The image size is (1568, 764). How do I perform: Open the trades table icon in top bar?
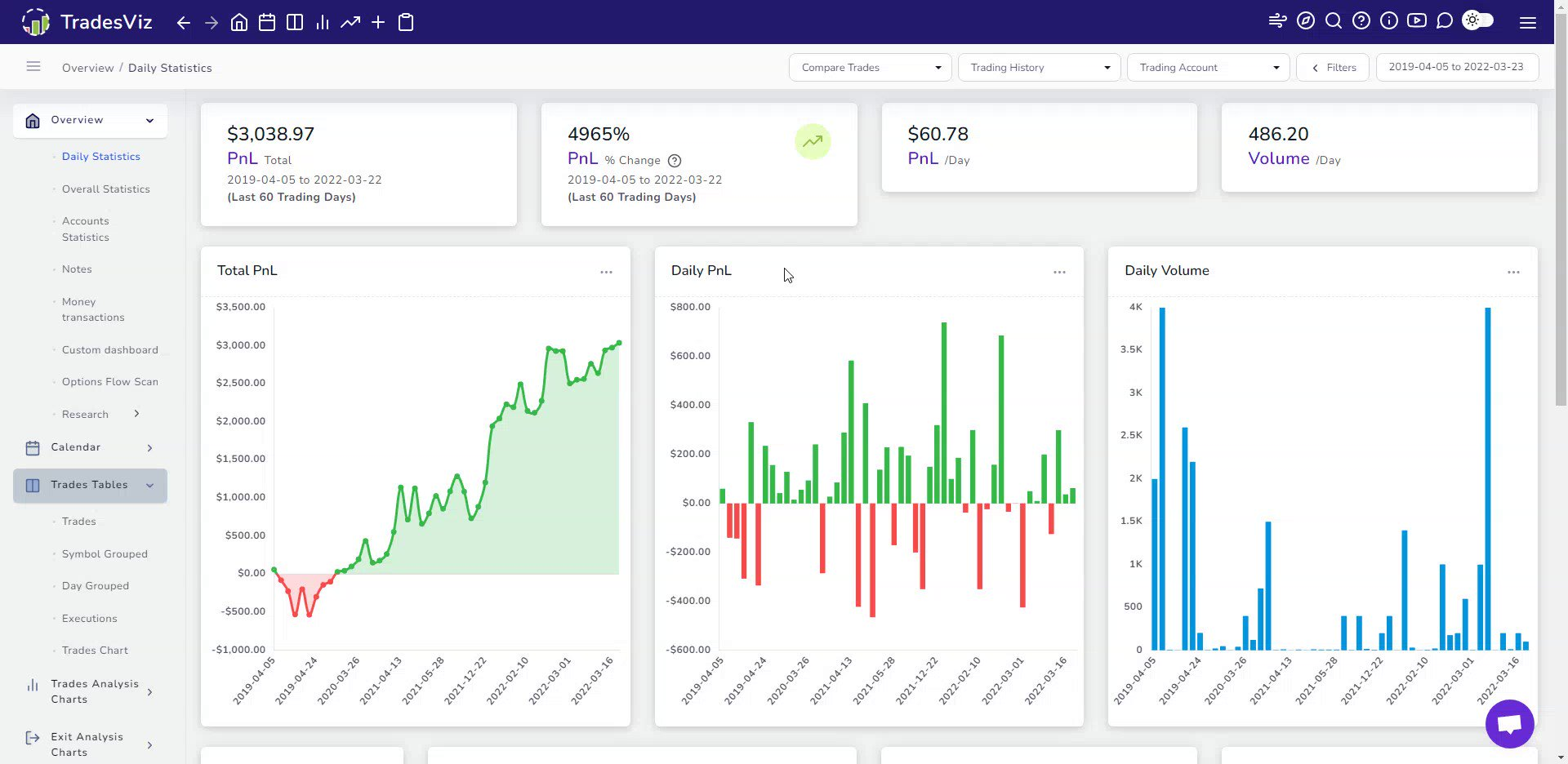295,22
